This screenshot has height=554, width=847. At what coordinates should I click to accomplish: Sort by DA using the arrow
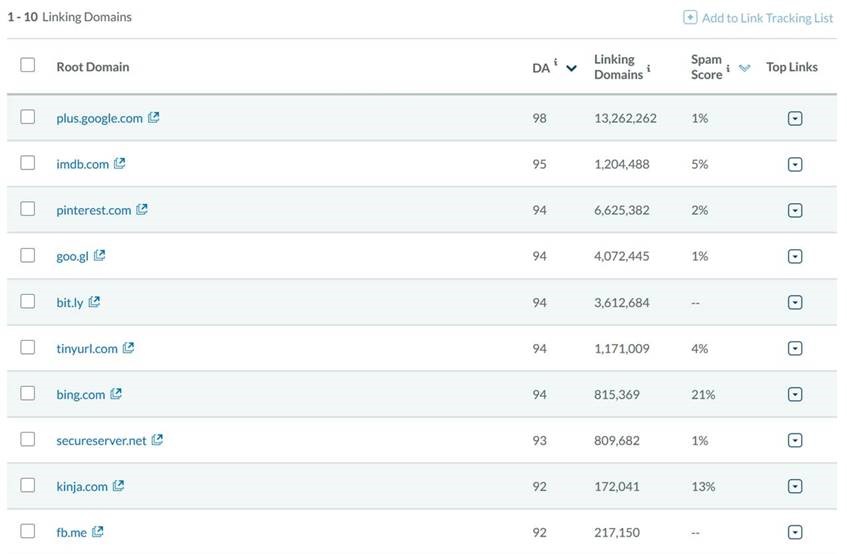click(571, 68)
